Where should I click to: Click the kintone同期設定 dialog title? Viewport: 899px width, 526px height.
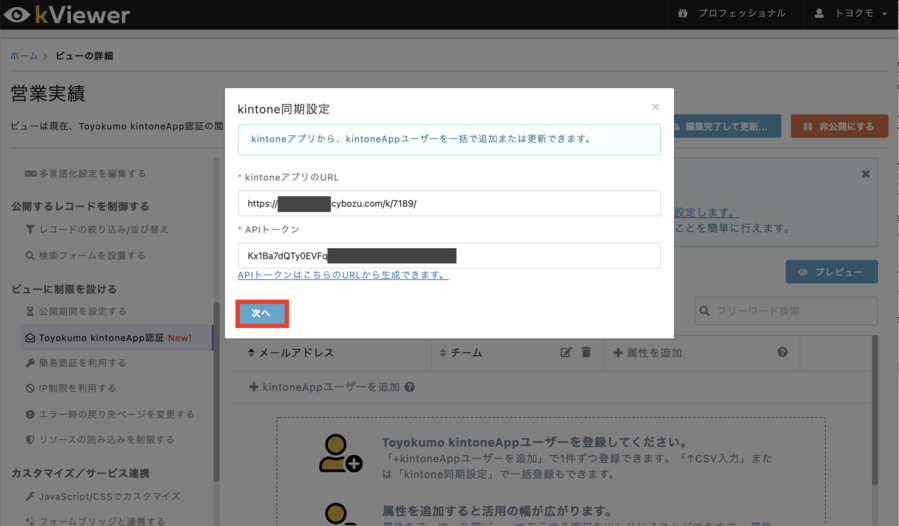(284, 109)
